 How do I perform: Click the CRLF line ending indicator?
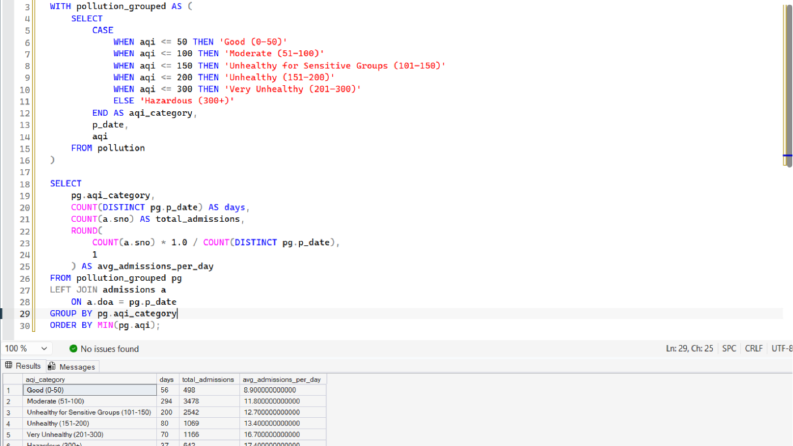point(754,349)
